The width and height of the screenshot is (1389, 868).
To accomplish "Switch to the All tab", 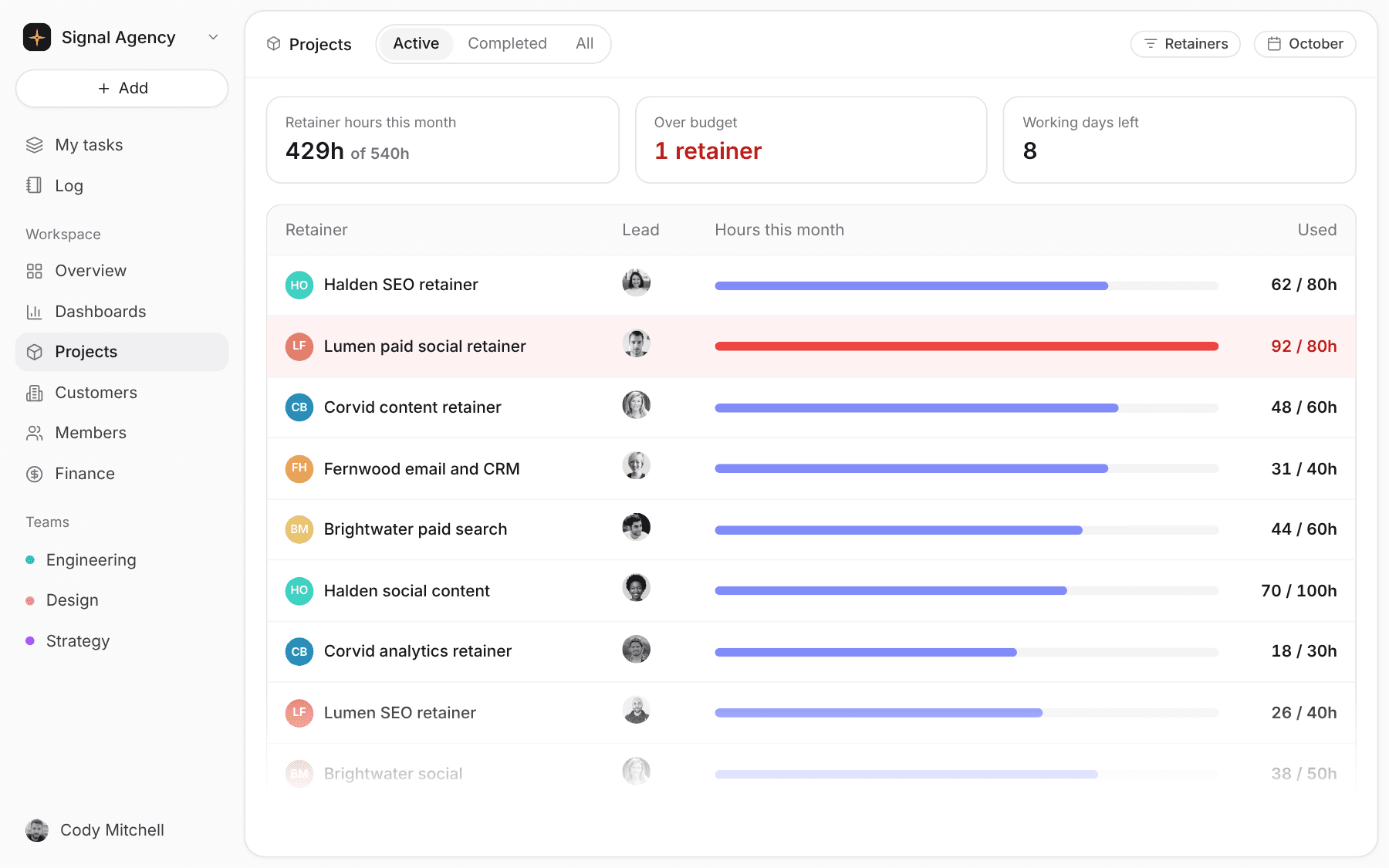I will coord(584,44).
